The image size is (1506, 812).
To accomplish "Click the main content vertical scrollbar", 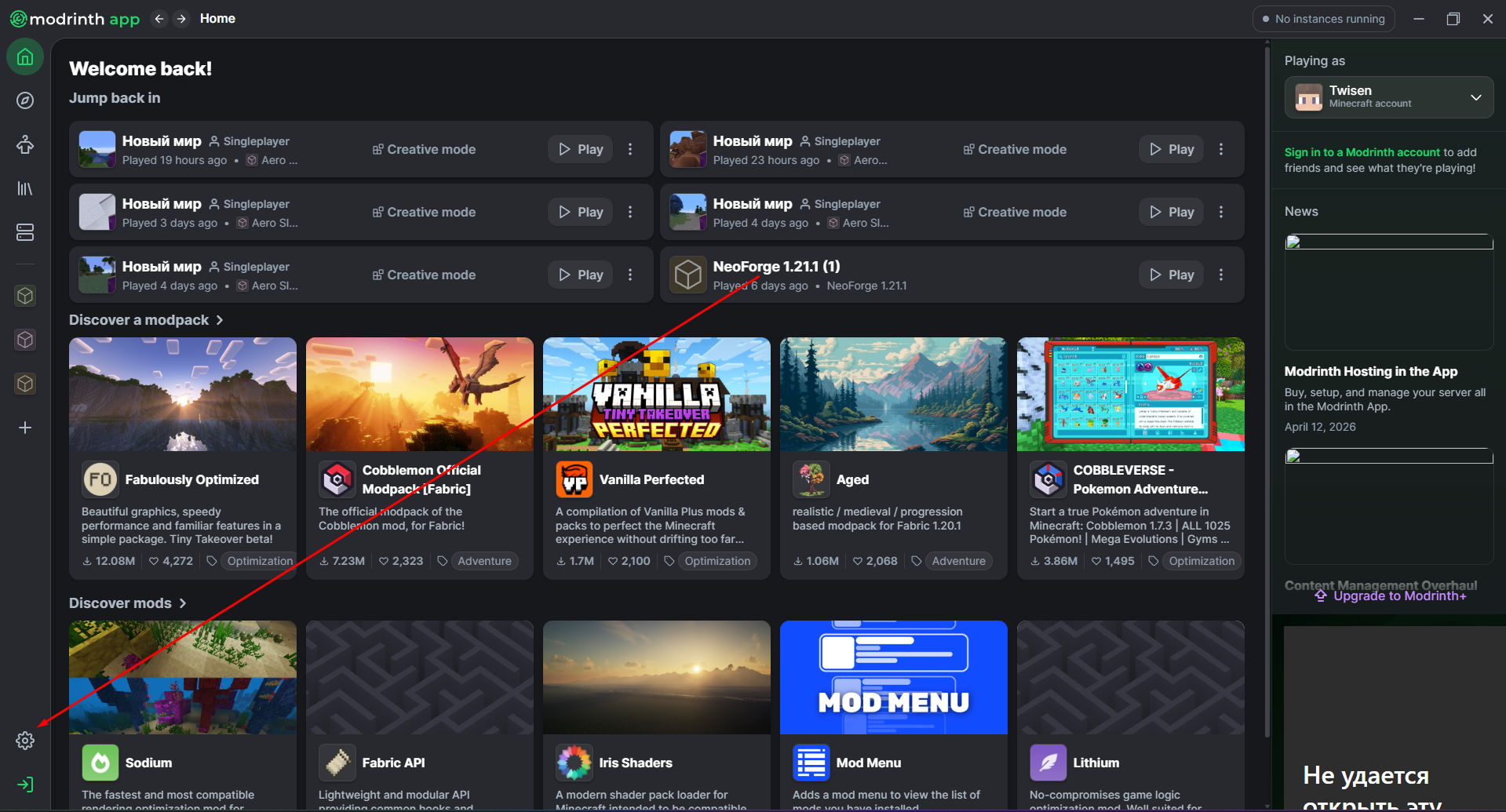I will [x=1267, y=392].
